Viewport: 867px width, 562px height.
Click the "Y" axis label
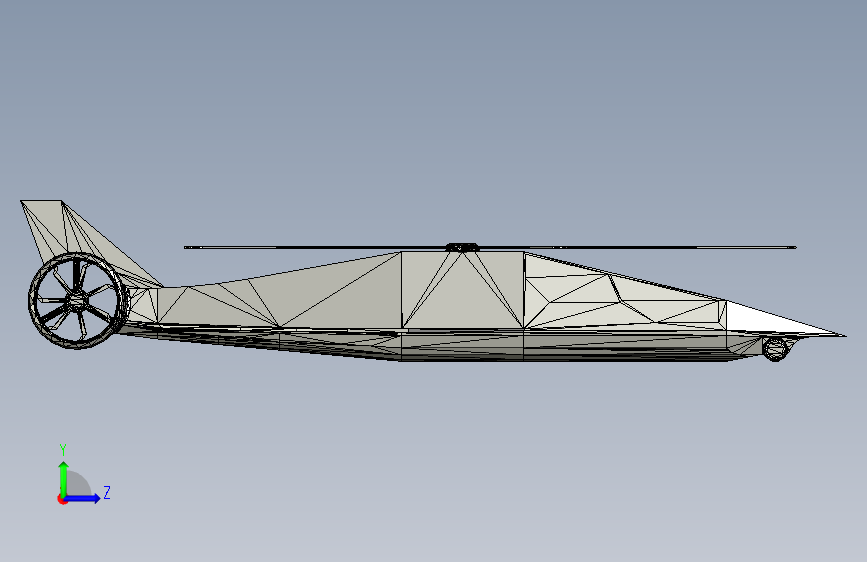coord(63,449)
